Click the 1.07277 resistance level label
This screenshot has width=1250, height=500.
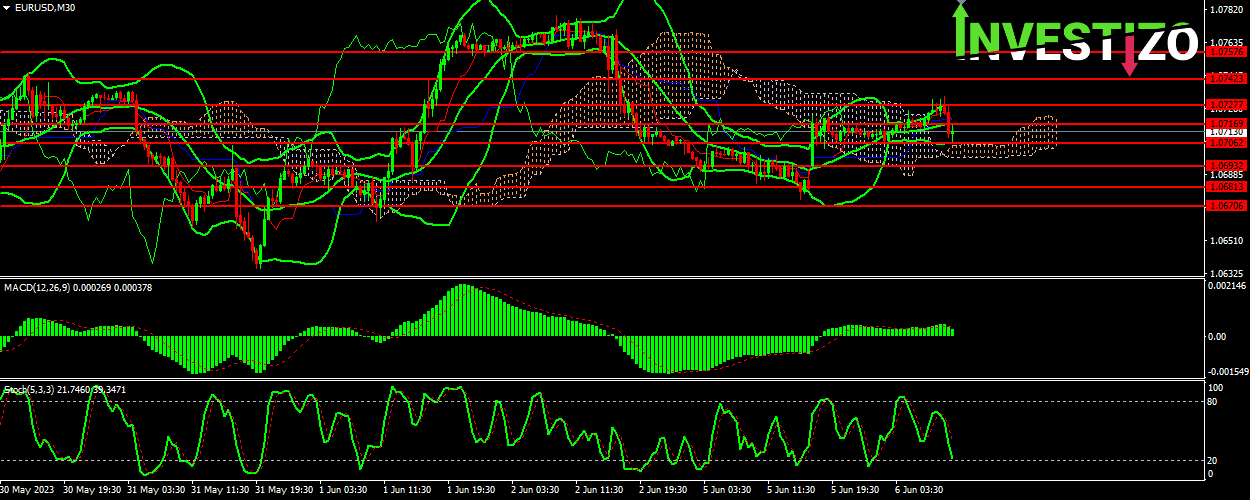pos(1225,105)
